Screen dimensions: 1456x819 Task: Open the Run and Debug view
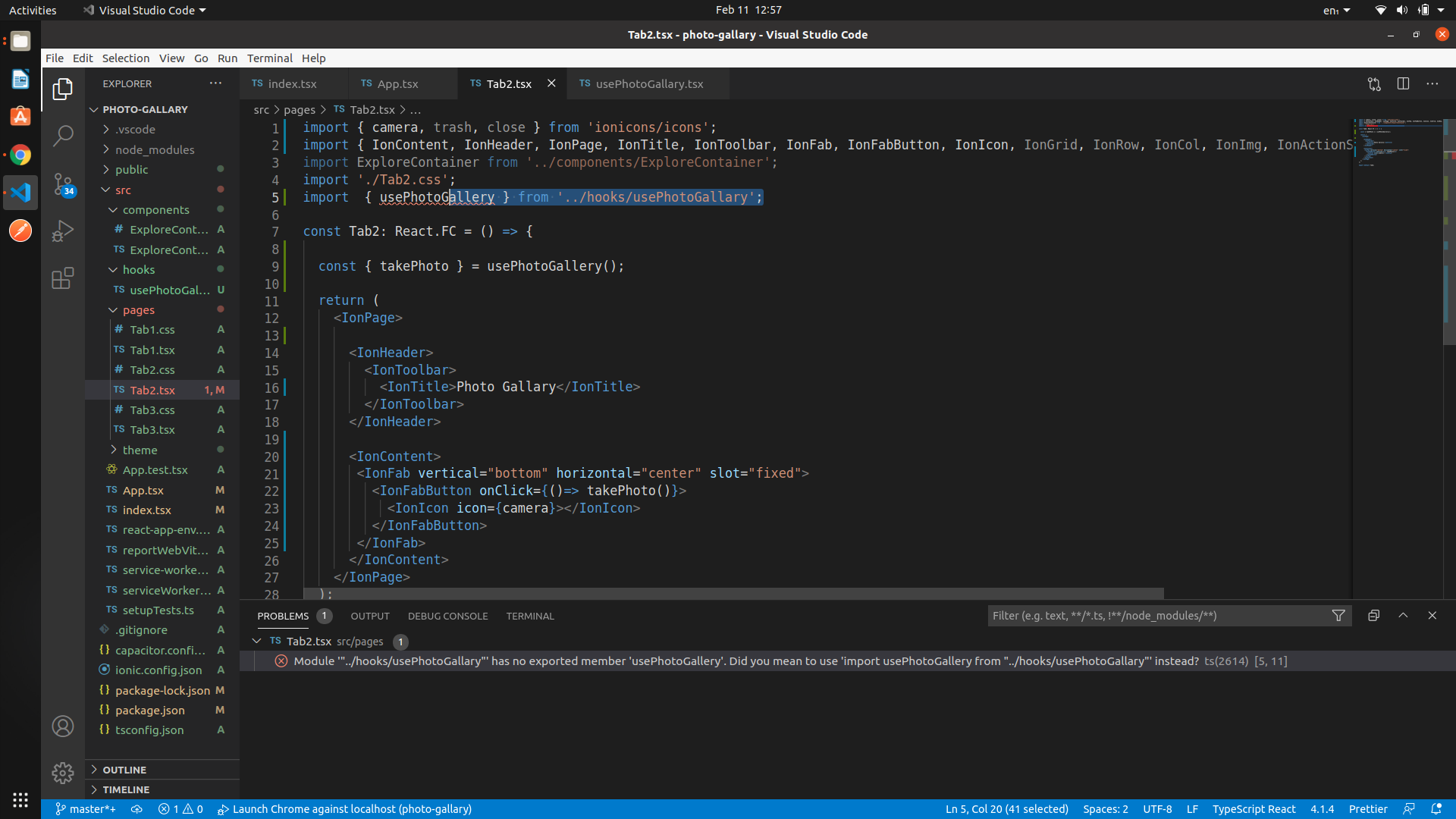point(63,231)
